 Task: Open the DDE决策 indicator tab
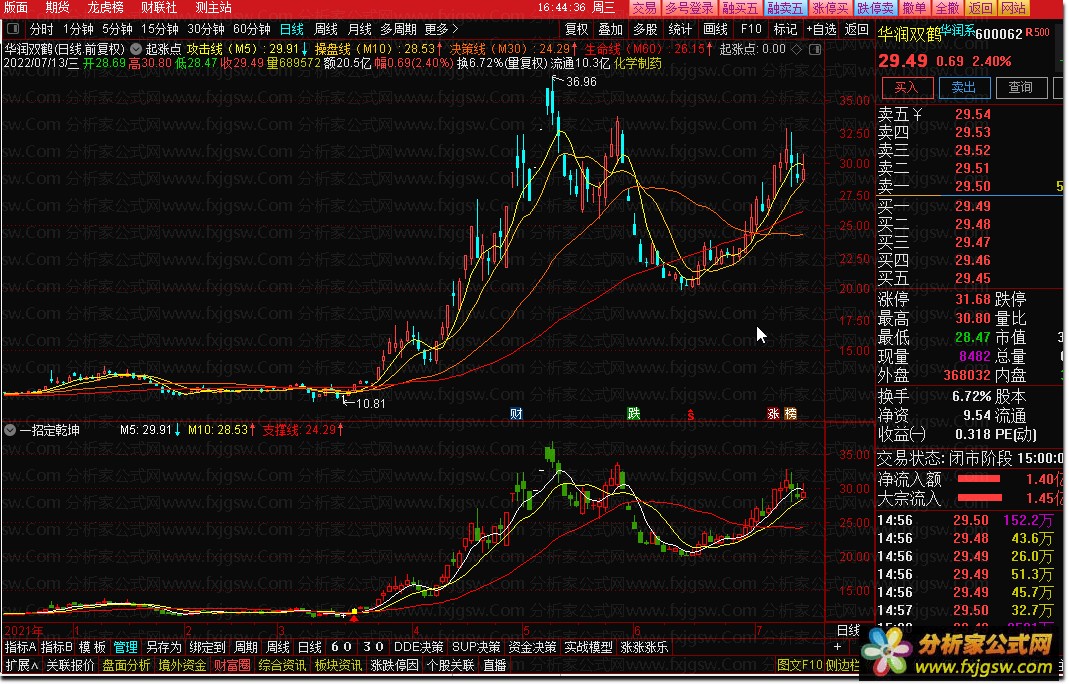click(x=419, y=647)
